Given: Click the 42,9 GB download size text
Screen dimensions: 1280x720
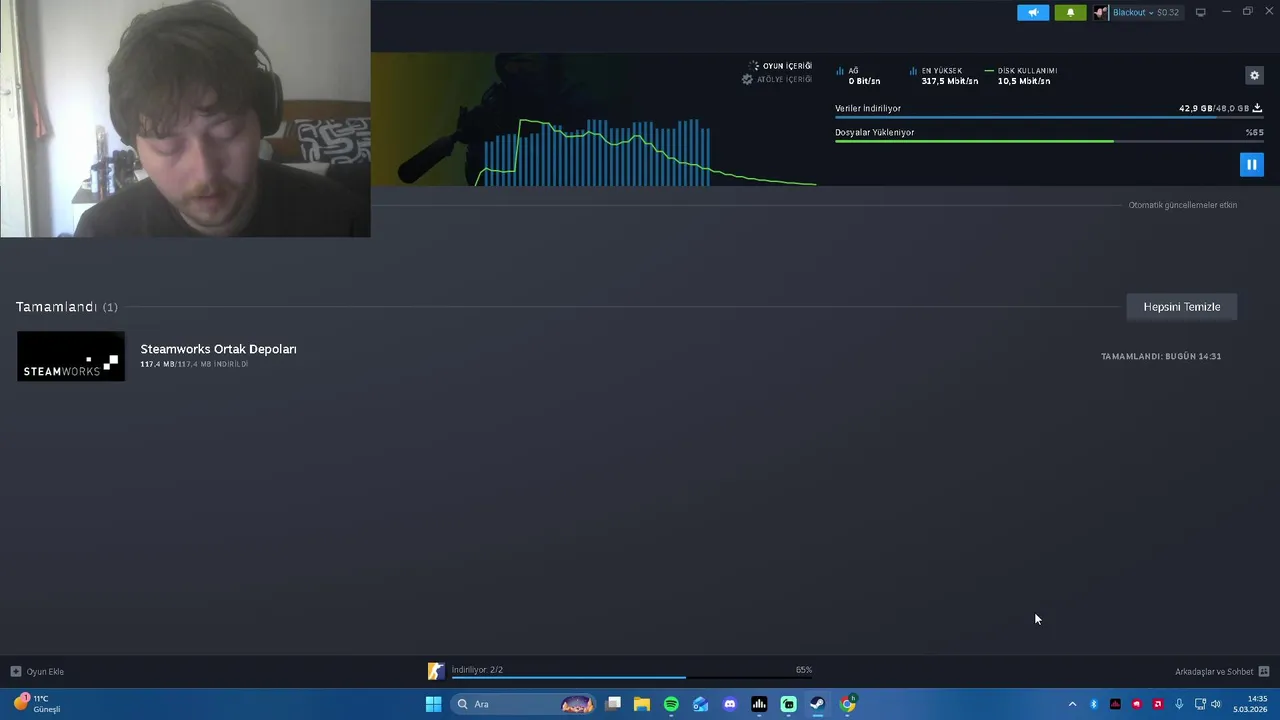Looking at the screenshot, I should tap(1195, 108).
